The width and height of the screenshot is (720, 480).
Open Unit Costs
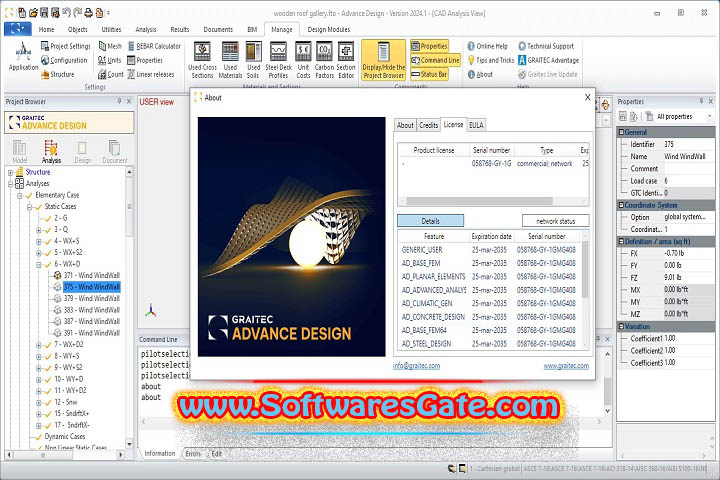coord(303,60)
